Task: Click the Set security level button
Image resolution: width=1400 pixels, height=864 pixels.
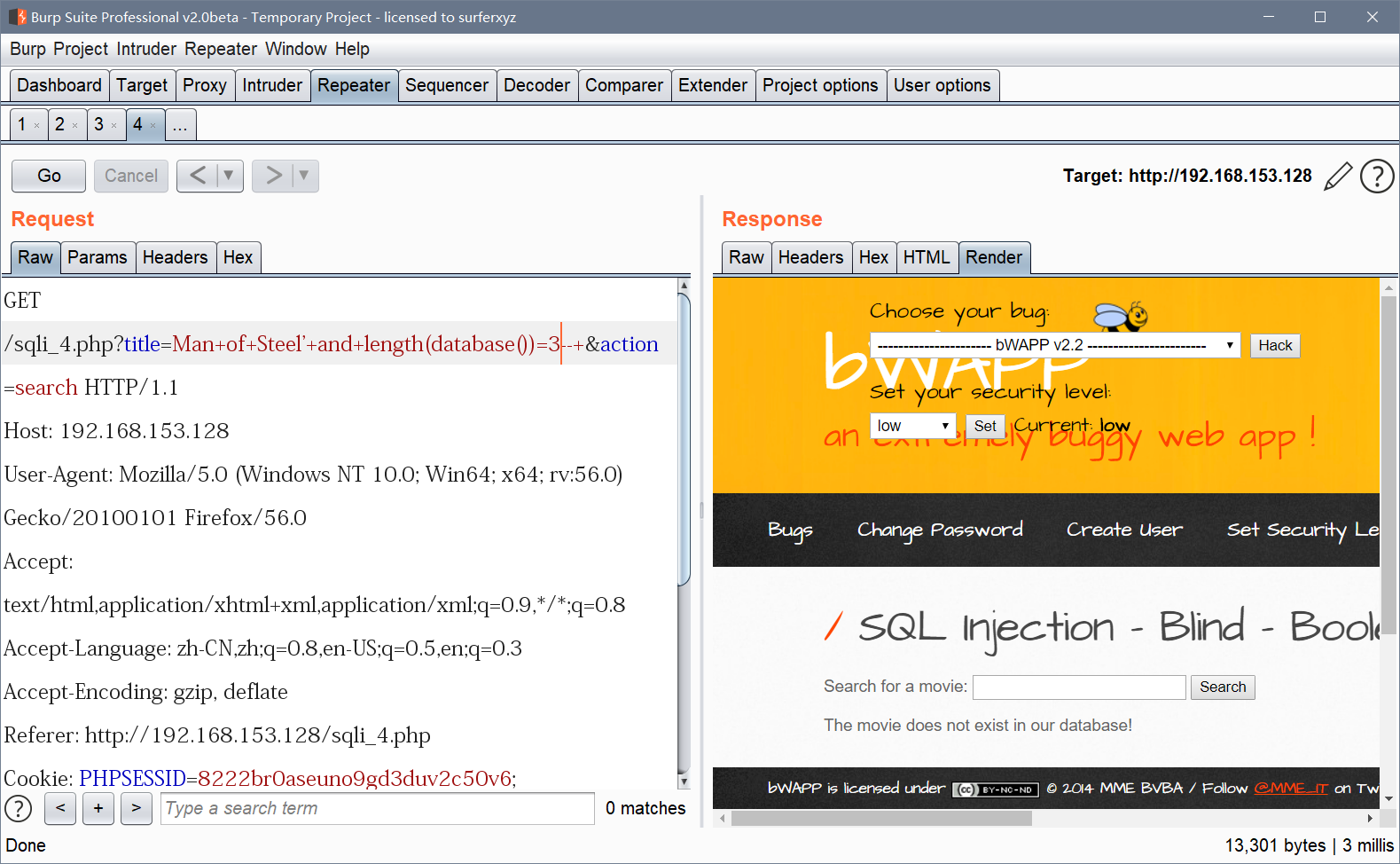Action: 985,426
